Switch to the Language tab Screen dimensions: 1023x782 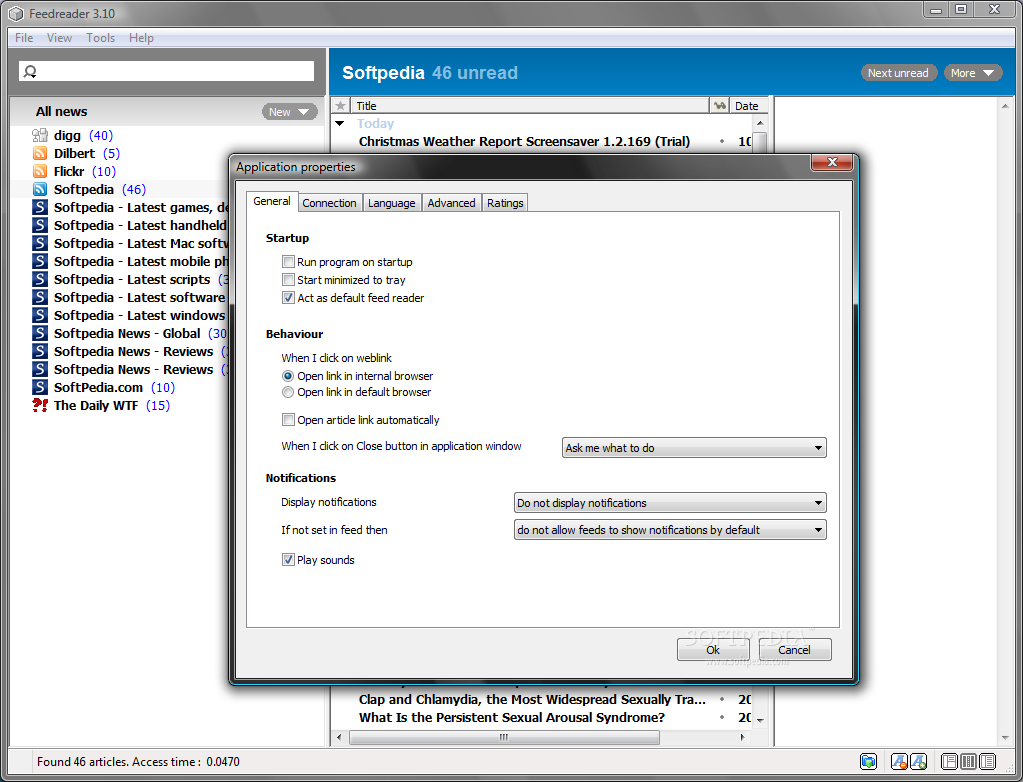click(x=391, y=203)
